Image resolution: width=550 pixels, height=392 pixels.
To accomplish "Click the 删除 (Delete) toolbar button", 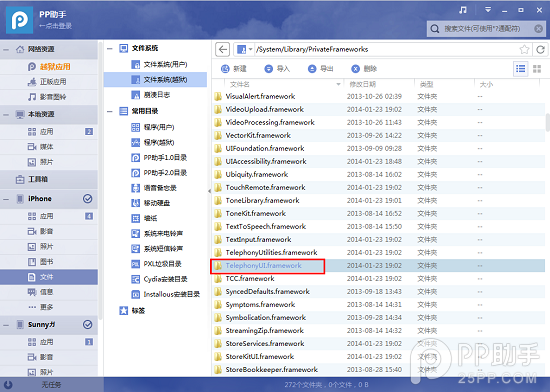I will click(364, 69).
